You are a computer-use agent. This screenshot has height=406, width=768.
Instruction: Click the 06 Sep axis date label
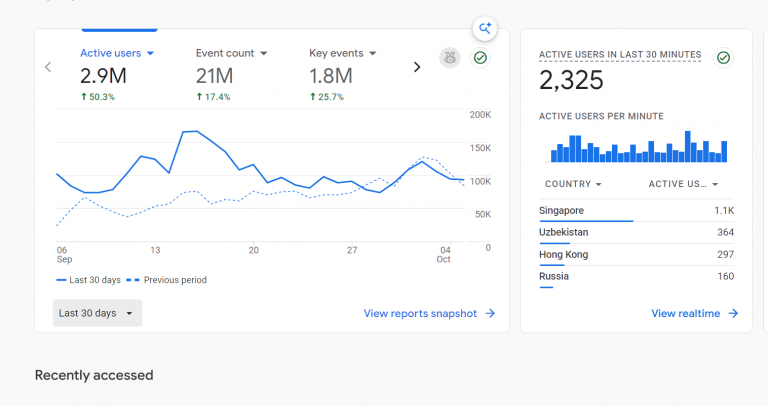[64, 255]
